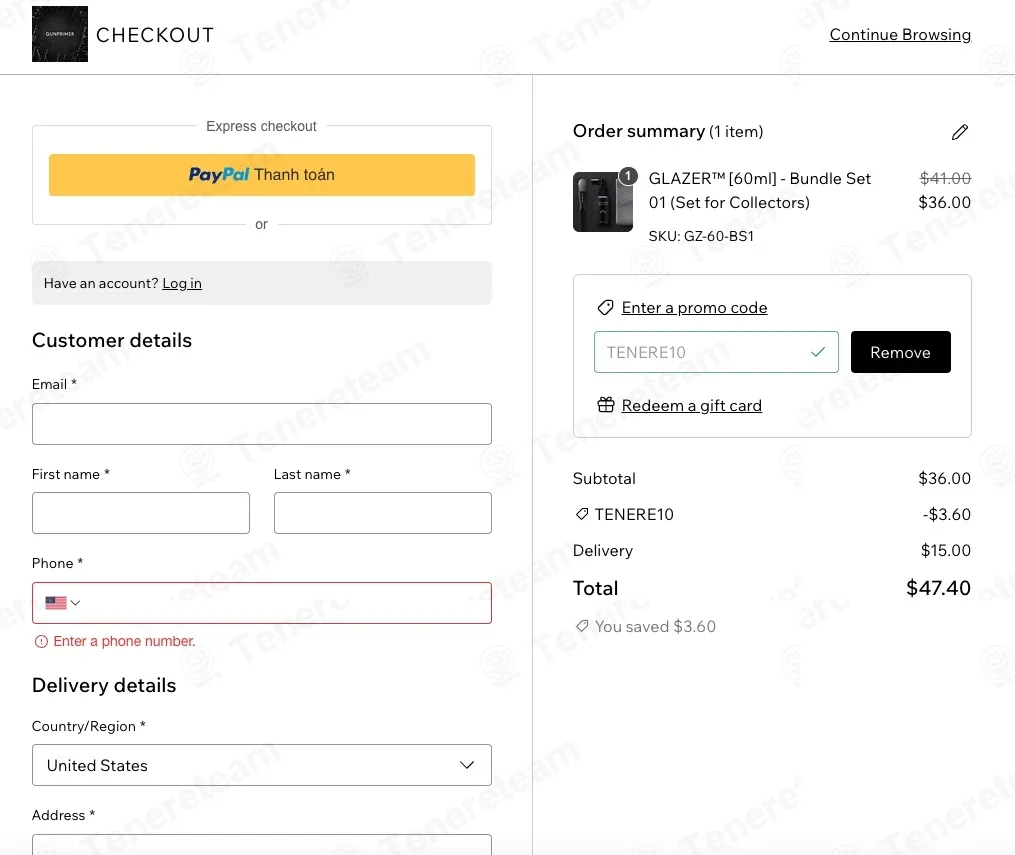1015x855 pixels.
Task: Click the TENERE10 promo code field
Action: pyautogui.click(x=716, y=352)
